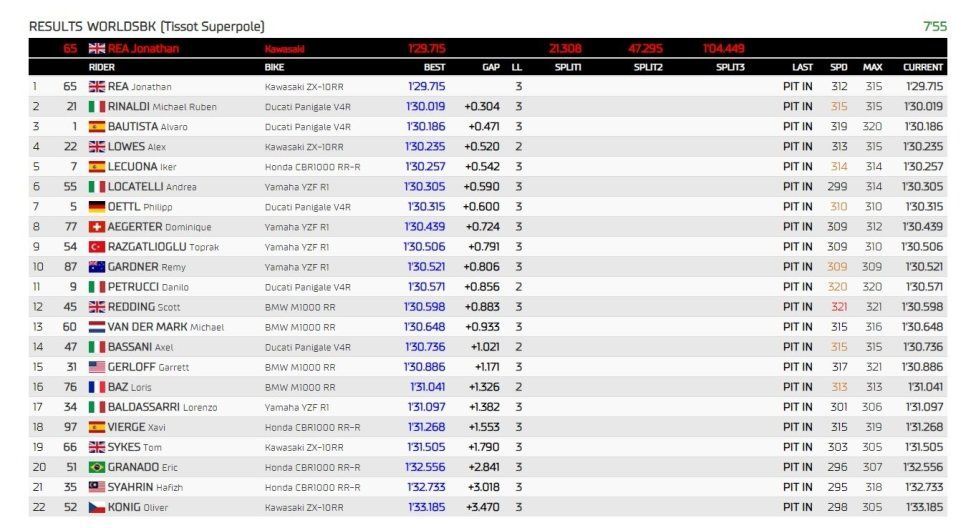The width and height of the screenshot is (976, 528).
Task: Click the BEST column header
Action: [x=434, y=67]
